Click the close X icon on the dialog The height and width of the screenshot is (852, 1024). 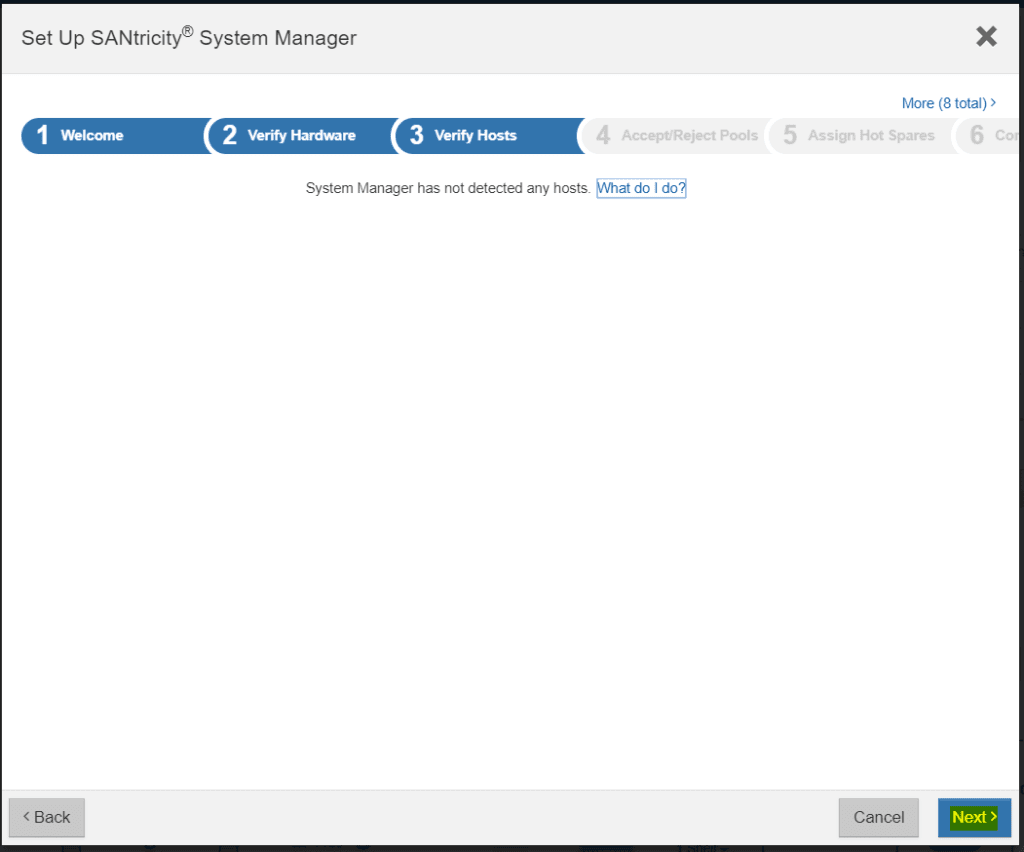pyautogui.click(x=986, y=36)
